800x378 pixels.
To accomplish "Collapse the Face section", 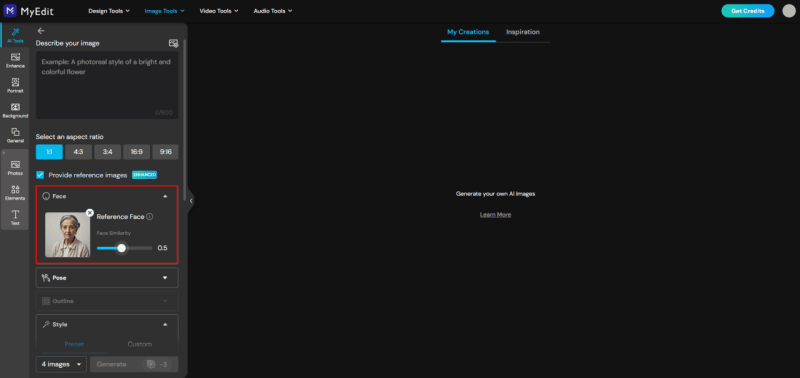I will click(x=165, y=196).
